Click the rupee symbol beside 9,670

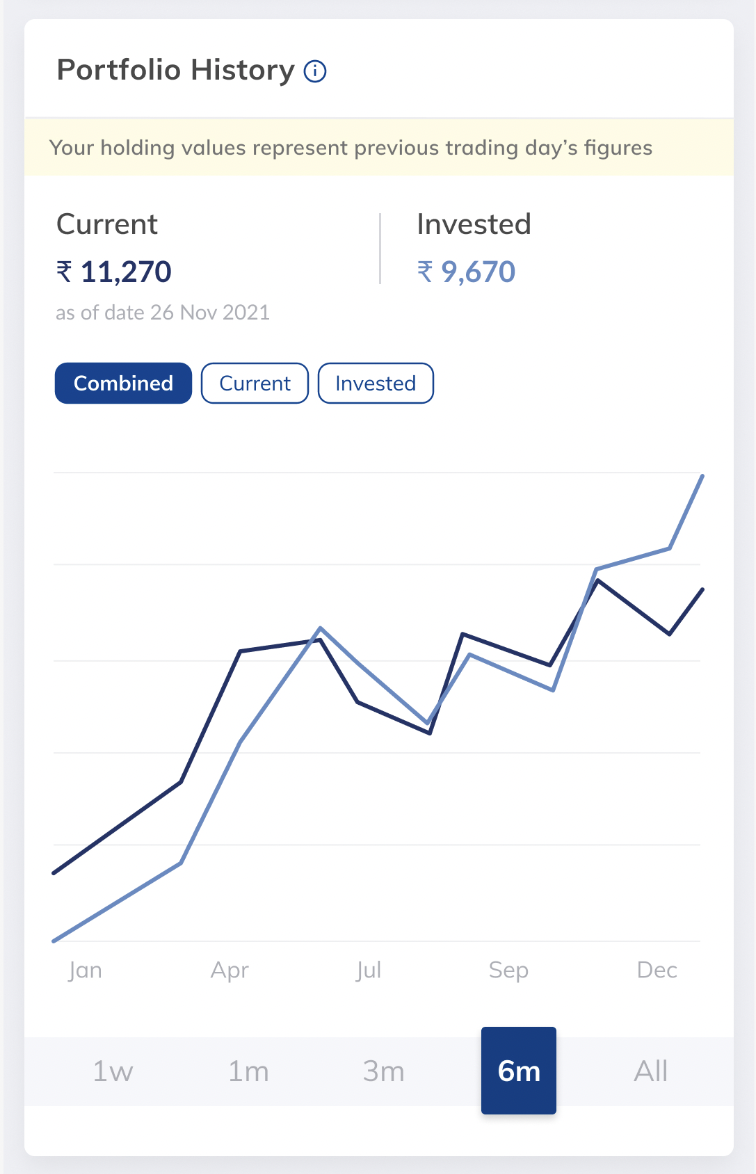point(424,270)
